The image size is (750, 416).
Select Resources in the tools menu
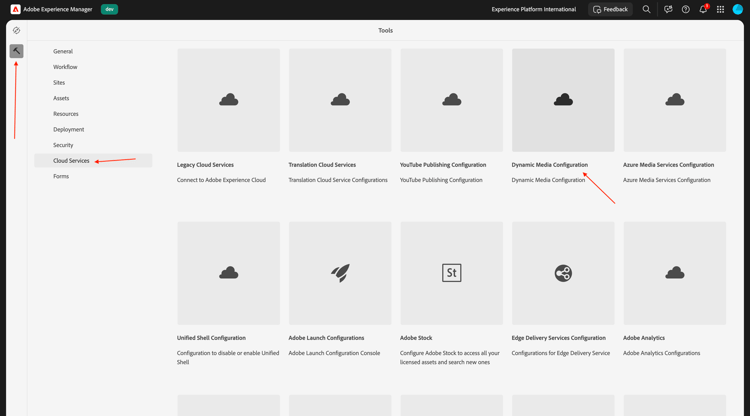(93, 114)
